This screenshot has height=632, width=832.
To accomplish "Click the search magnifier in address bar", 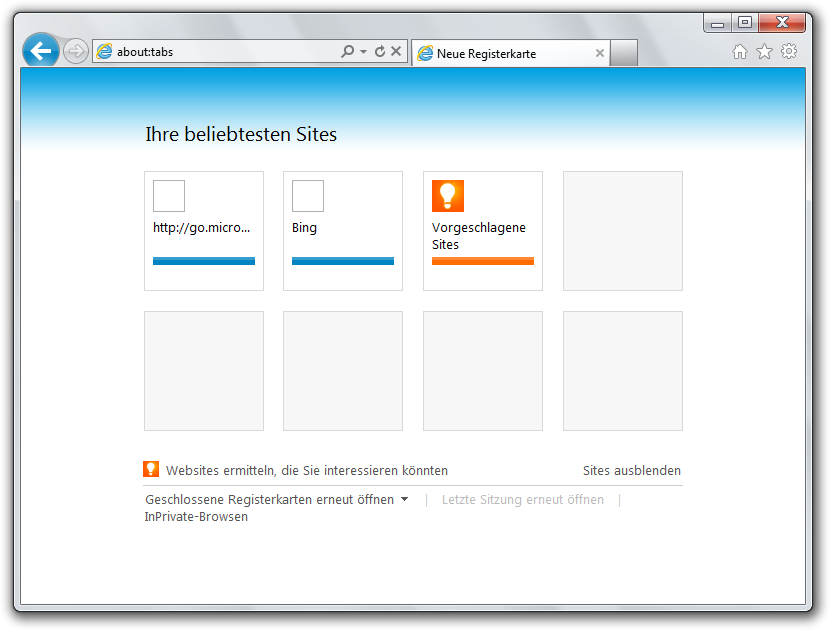I will coord(348,51).
